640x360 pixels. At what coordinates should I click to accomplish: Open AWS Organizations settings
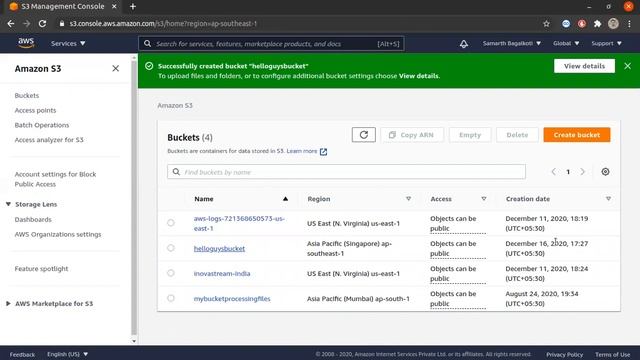coord(58,234)
